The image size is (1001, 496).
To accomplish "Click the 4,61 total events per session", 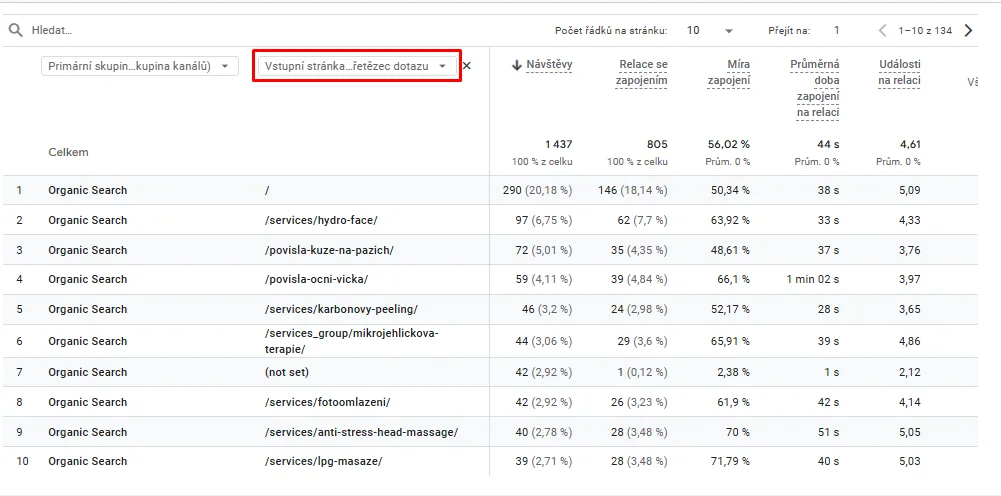I will pyautogui.click(x=910, y=144).
